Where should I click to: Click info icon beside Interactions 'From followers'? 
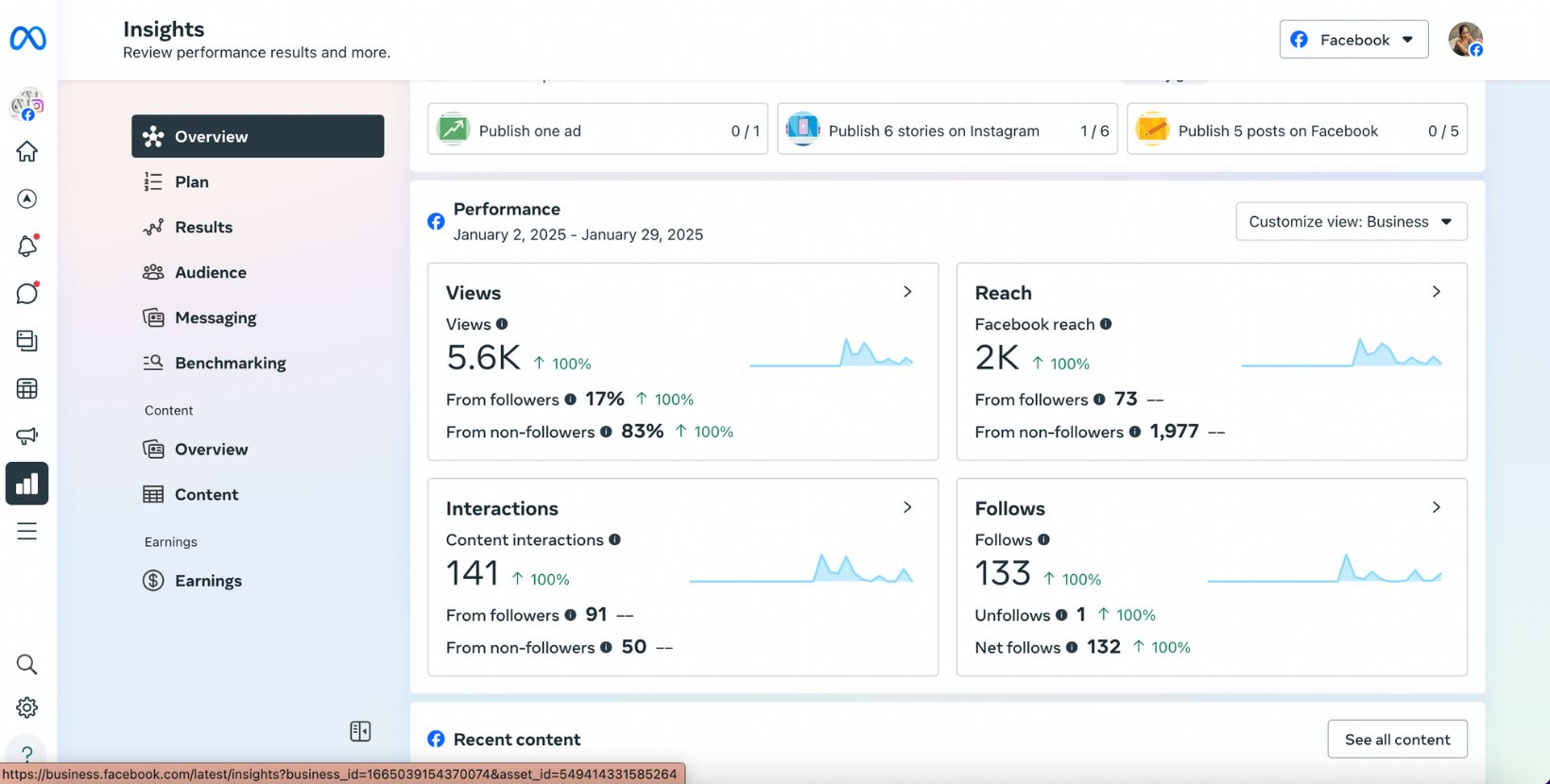pos(570,615)
